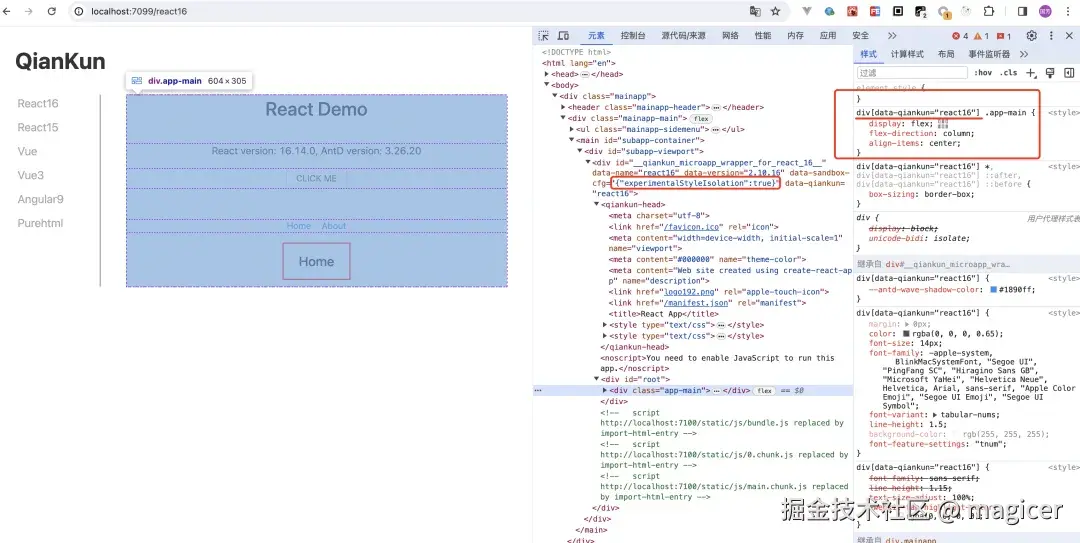This screenshot has height=543, width=1080.
Task: Click the translate page icon
Action: (x=756, y=11)
